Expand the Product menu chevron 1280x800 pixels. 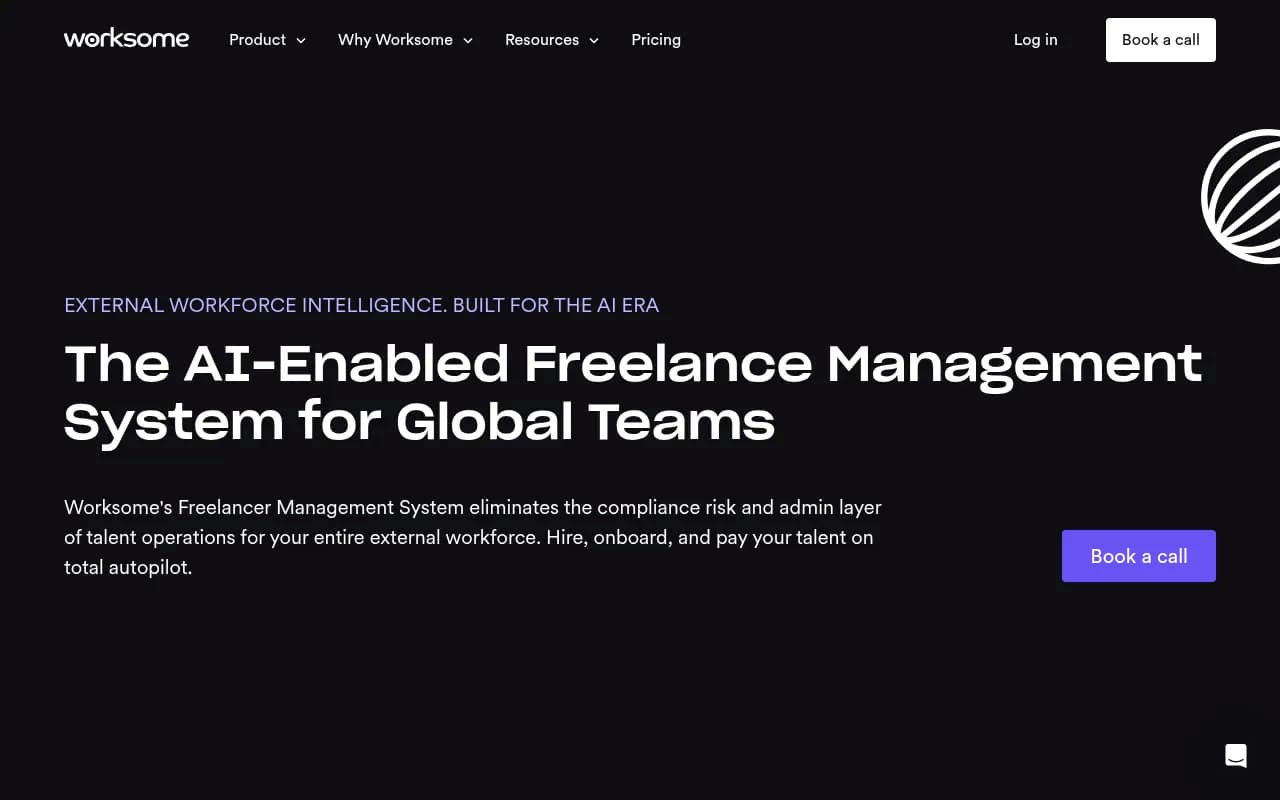coord(301,40)
